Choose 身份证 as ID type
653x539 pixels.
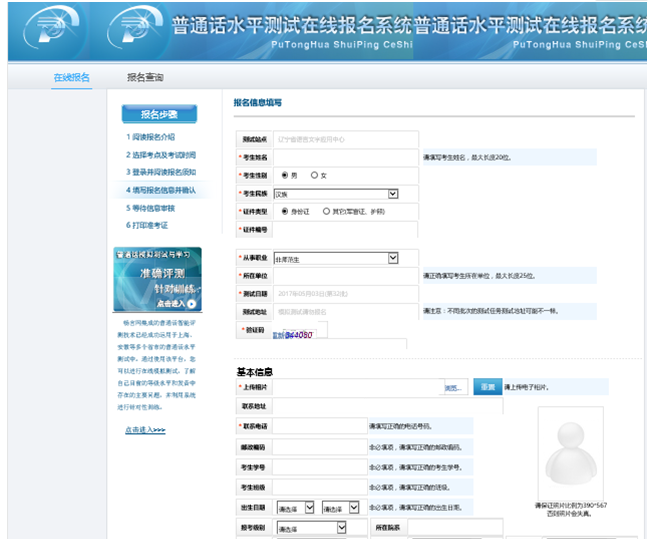pyautogui.click(x=283, y=211)
